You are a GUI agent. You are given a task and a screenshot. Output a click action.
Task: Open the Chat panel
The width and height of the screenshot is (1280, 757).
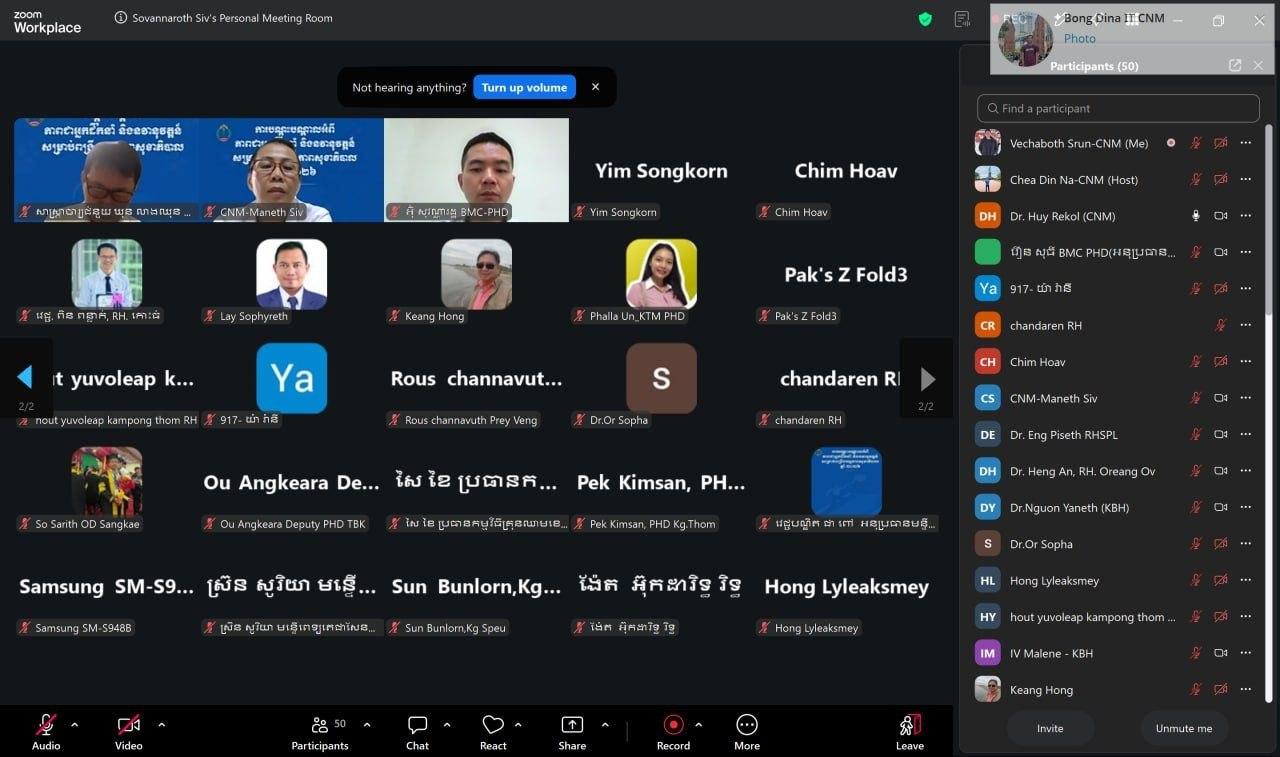pos(418,732)
